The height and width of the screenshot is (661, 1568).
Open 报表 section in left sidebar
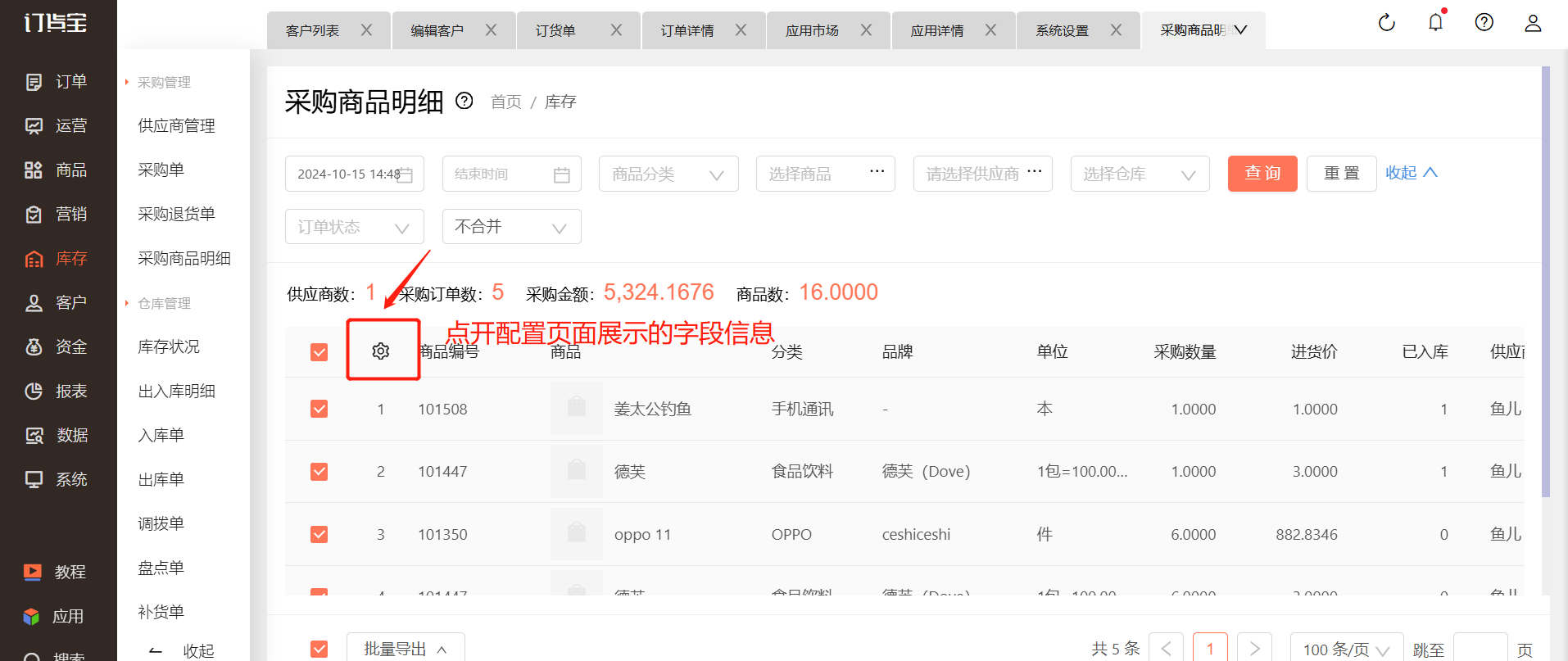[x=57, y=392]
